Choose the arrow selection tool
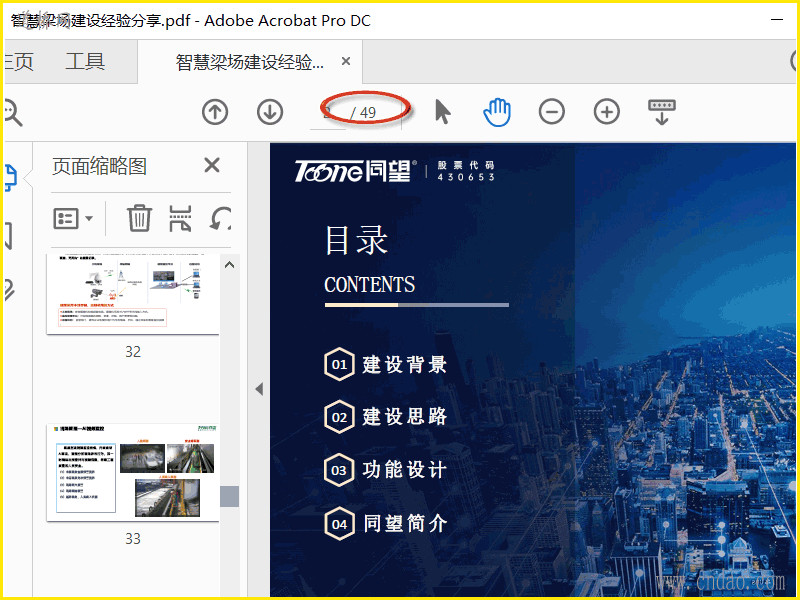This screenshot has width=800, height=600. click(x=442, y=112)
